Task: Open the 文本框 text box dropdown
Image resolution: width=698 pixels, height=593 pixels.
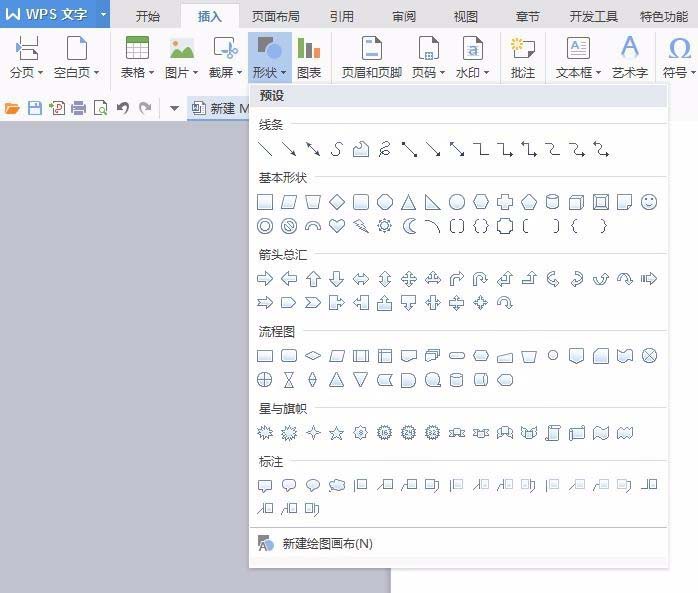Action: (578, 72)
